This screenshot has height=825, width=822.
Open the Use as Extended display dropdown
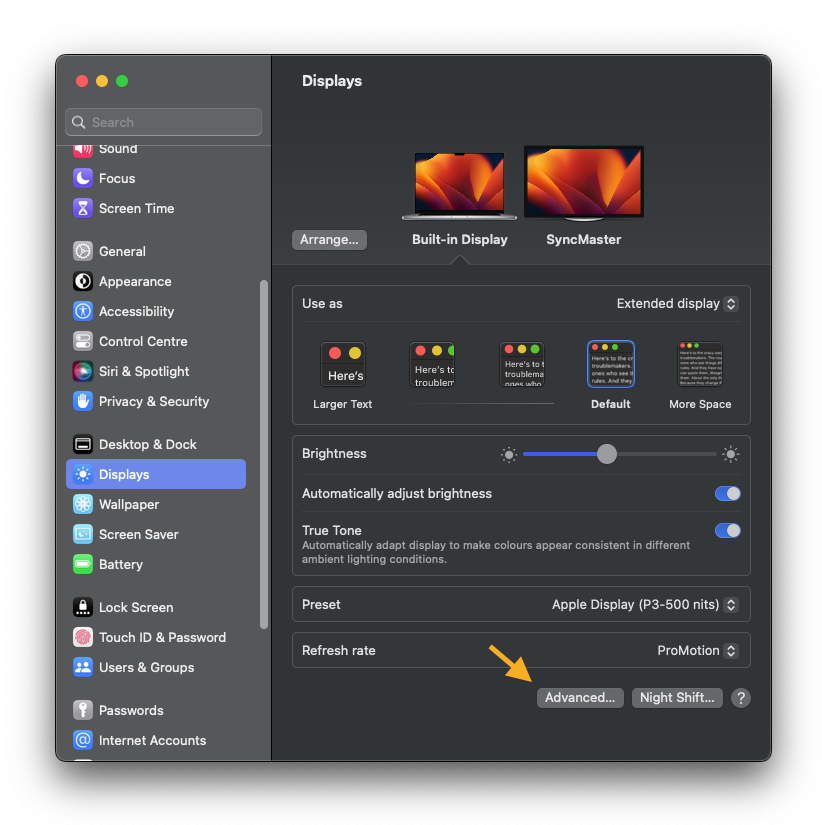[677, 304]
